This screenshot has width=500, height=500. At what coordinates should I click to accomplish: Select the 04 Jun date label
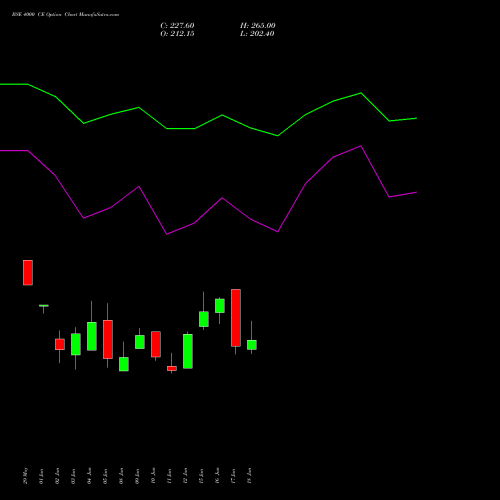(89, 476)
